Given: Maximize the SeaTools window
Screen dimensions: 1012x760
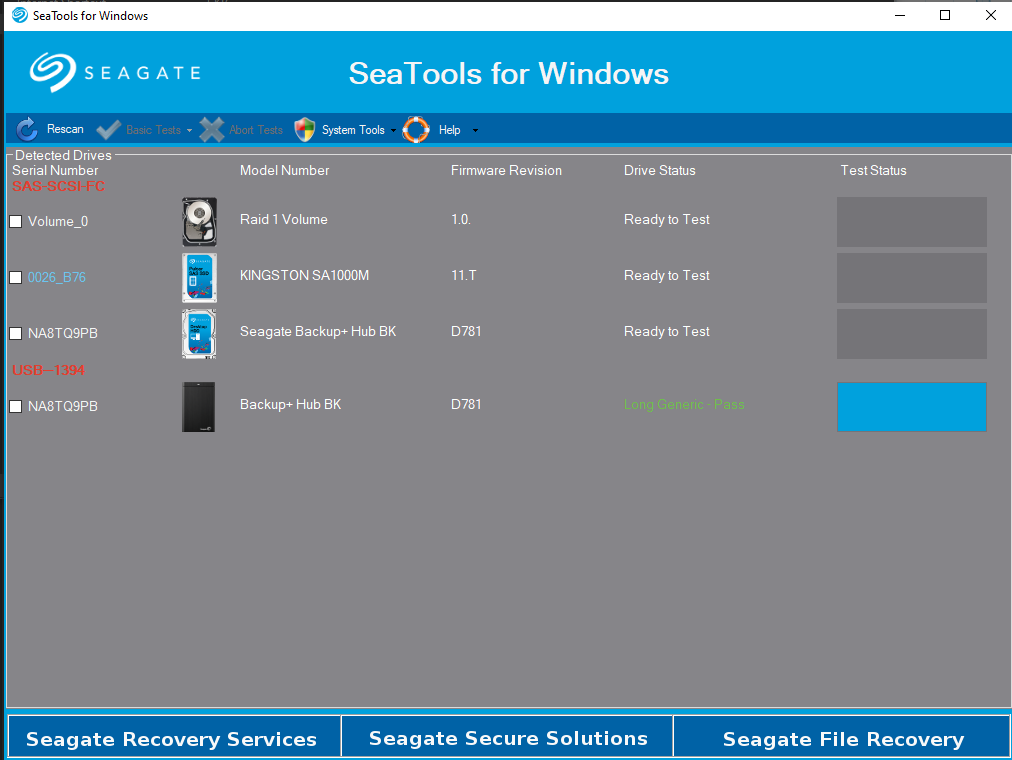Looking at the screenshot, I should pos(945,15).
